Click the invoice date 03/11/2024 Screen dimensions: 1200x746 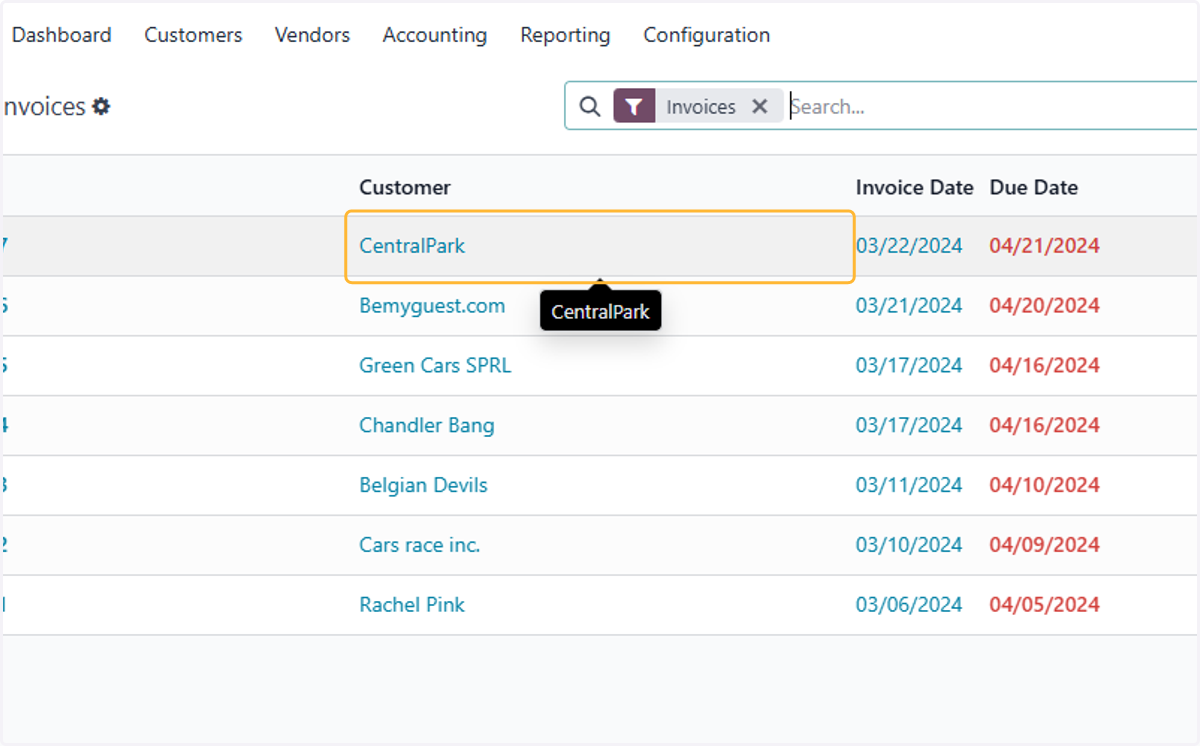[909, 485]
